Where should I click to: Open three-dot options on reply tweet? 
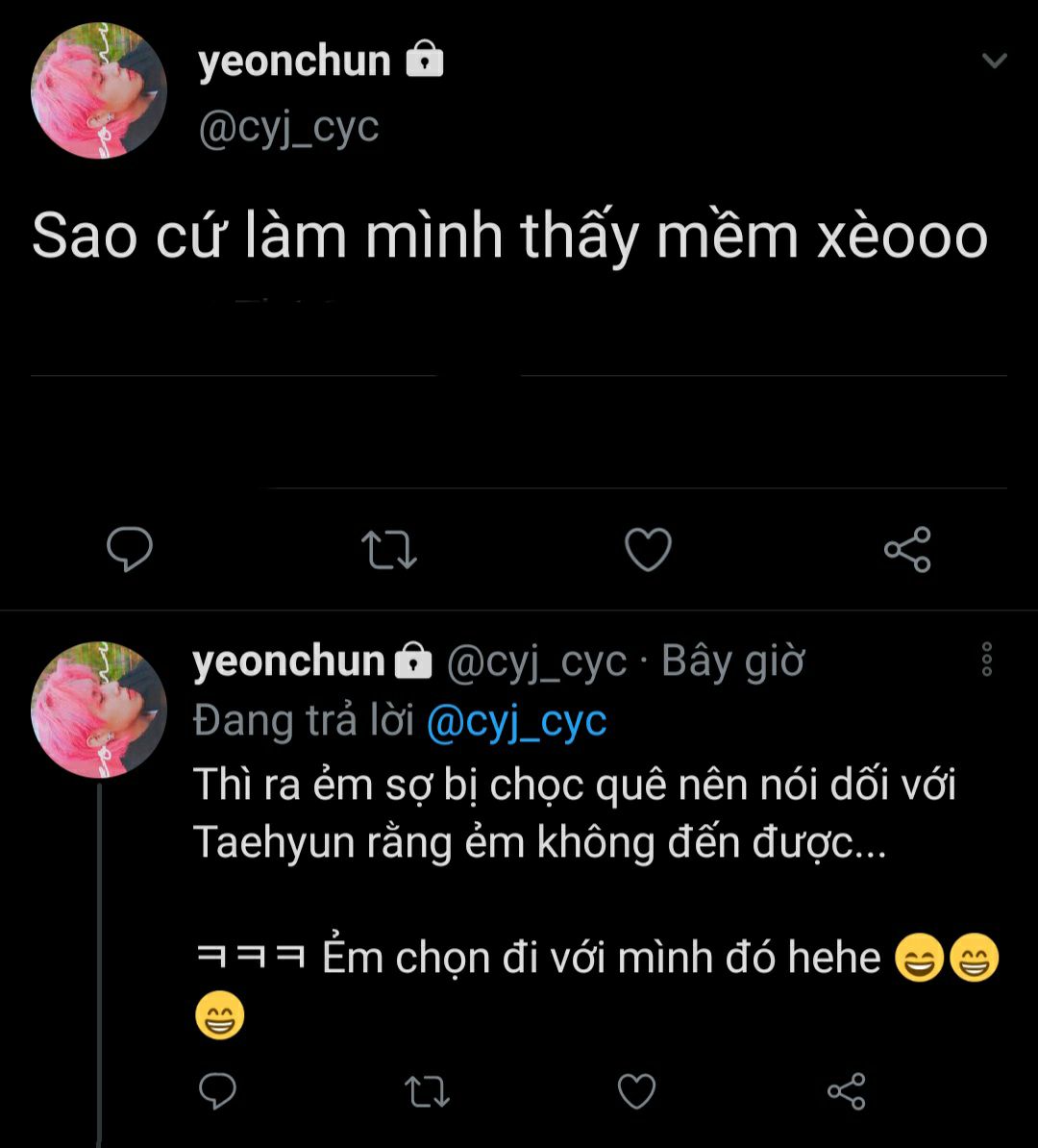click(x=986, y=660)
